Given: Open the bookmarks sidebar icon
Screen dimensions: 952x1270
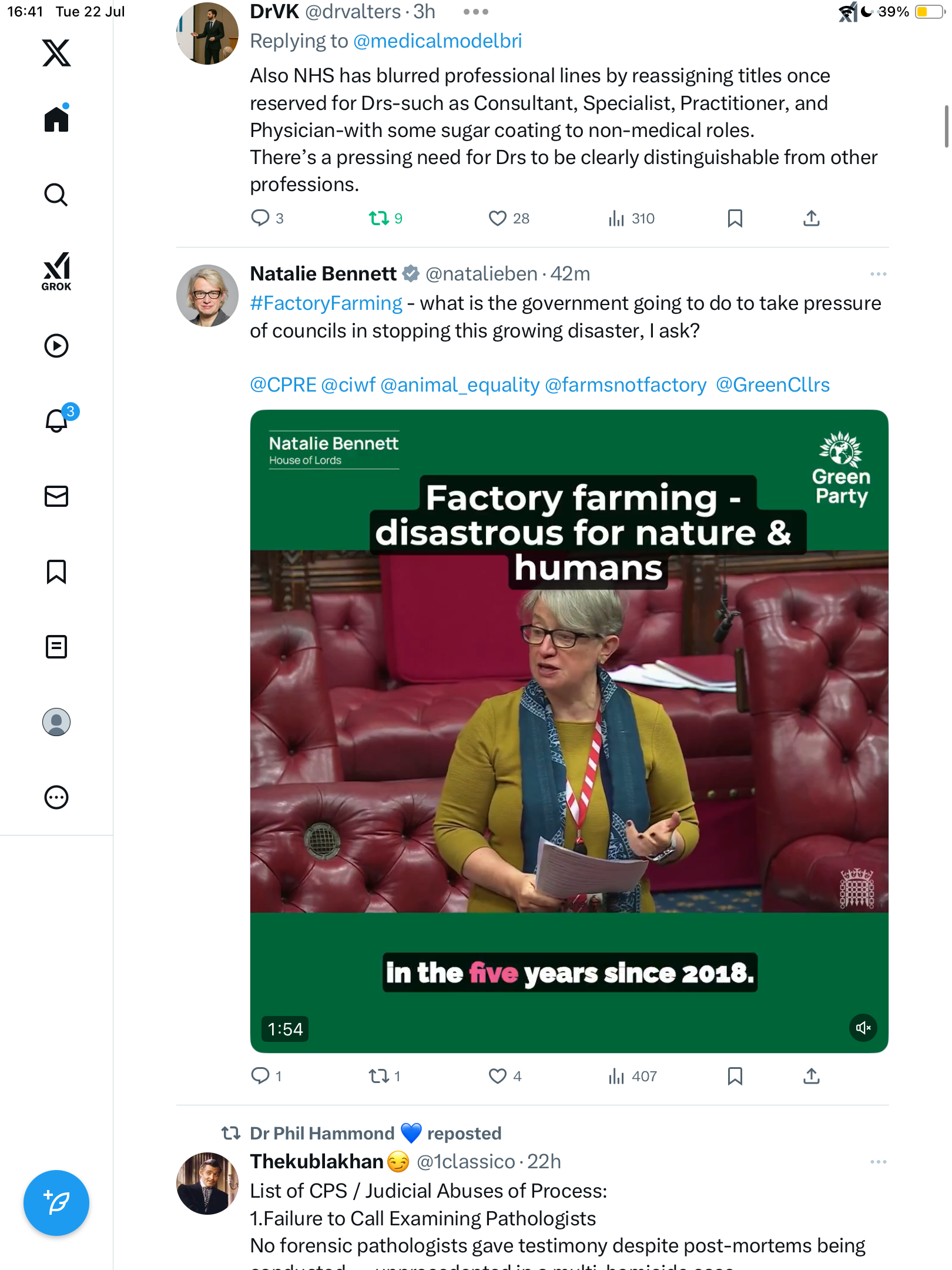Looking at the screenshot, I should click(56, 571).
